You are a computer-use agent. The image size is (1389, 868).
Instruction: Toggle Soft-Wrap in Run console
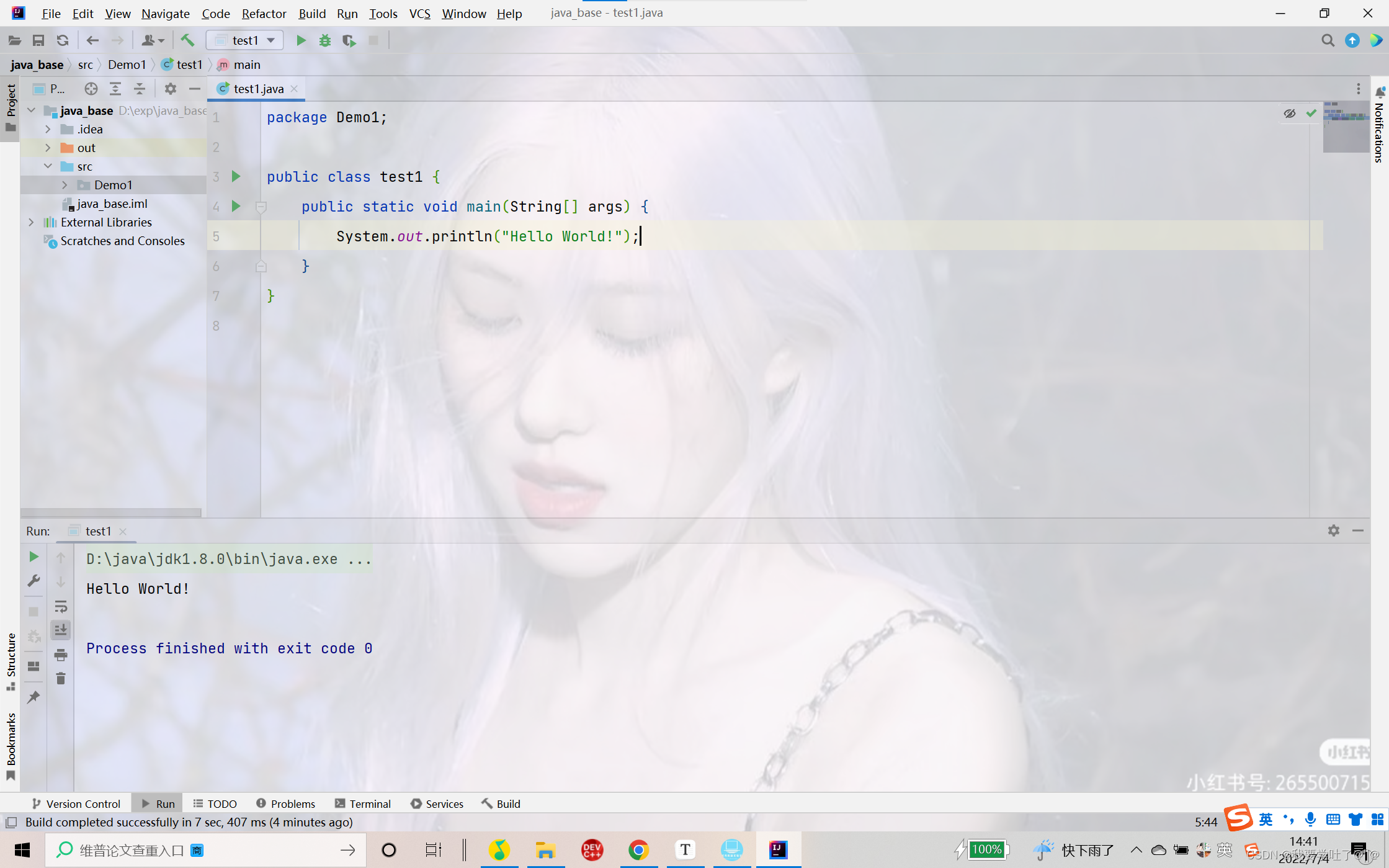click(x=61, y=606)
